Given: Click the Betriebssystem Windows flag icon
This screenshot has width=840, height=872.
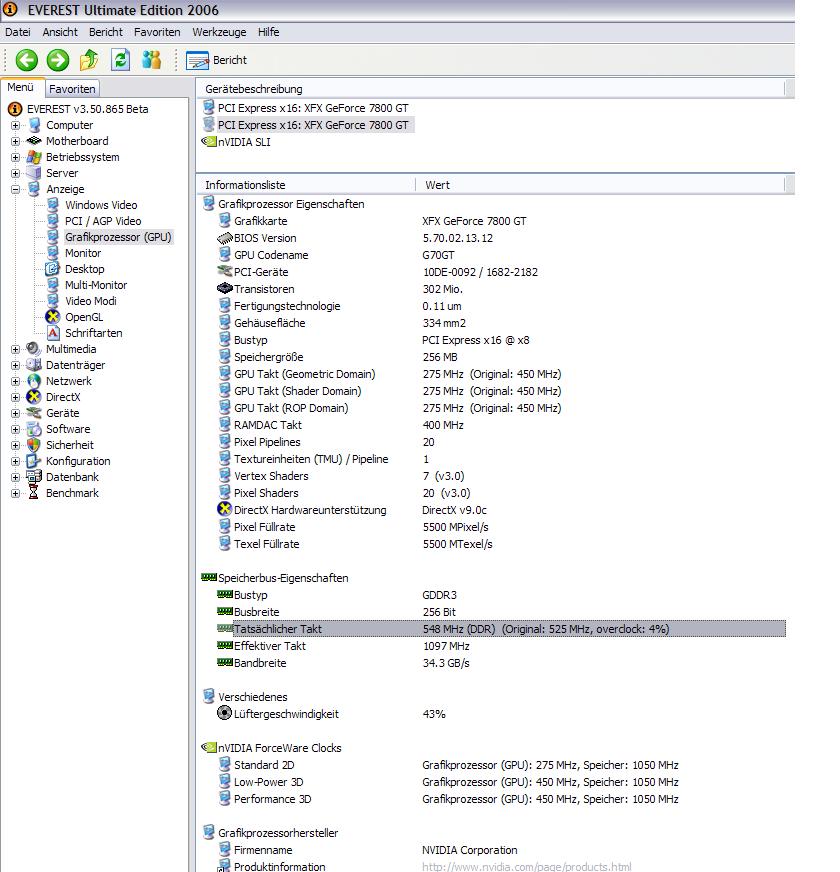Looking at the screenshot, I should pos(33,157).
